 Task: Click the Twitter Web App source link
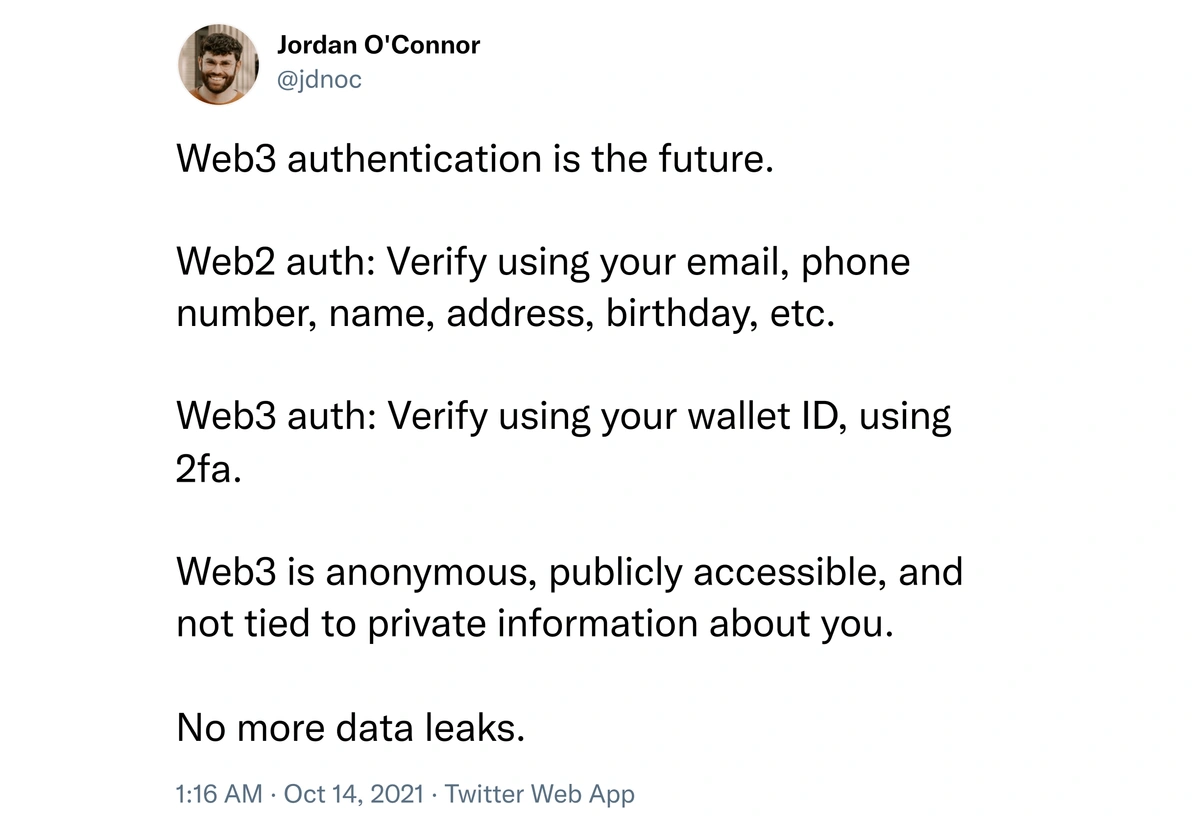(x=539, y=794)
